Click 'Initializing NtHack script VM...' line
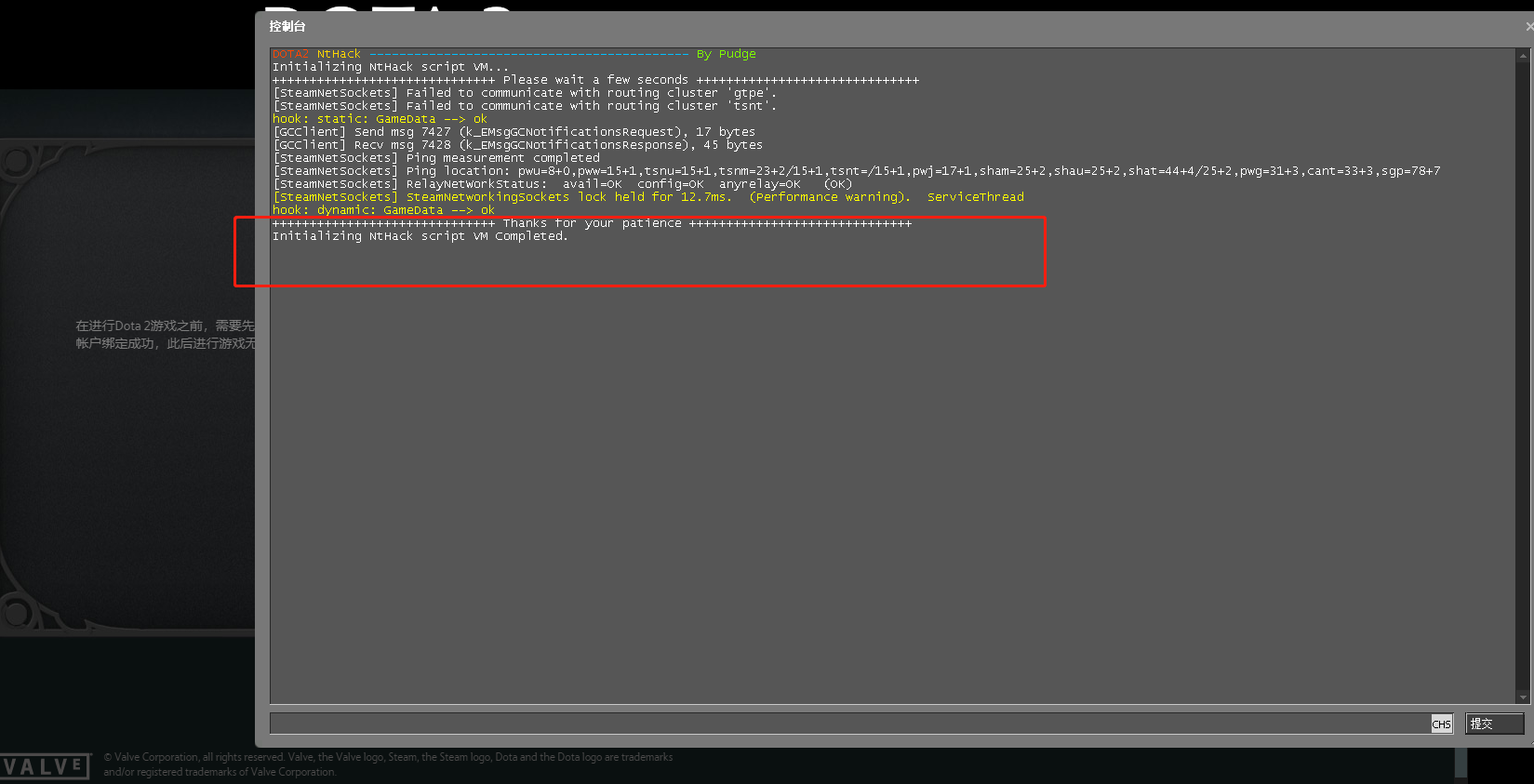The height and width of the screenshot is (784, 1534). [391, 67]
